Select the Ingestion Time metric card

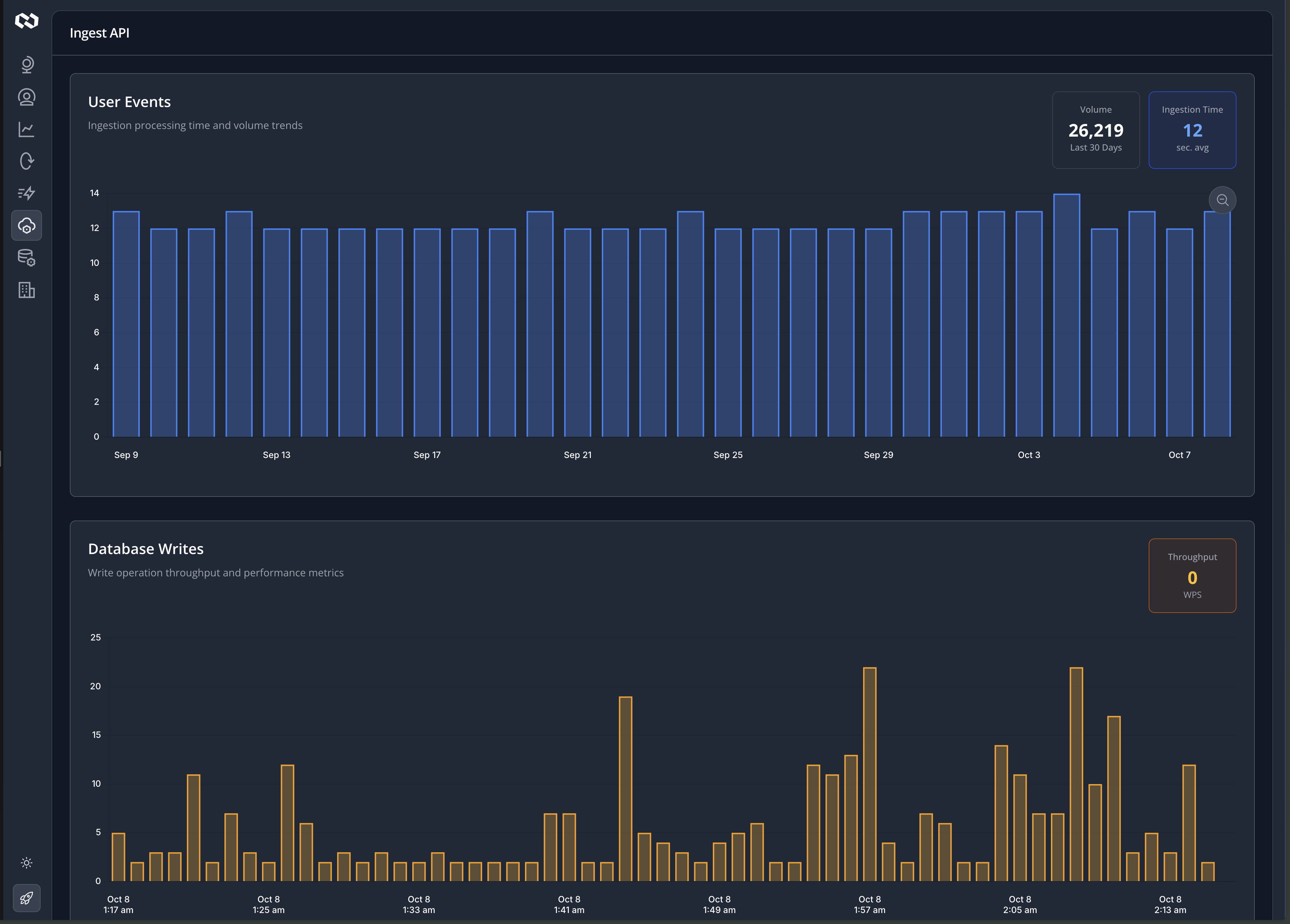tap(1192, 130)
